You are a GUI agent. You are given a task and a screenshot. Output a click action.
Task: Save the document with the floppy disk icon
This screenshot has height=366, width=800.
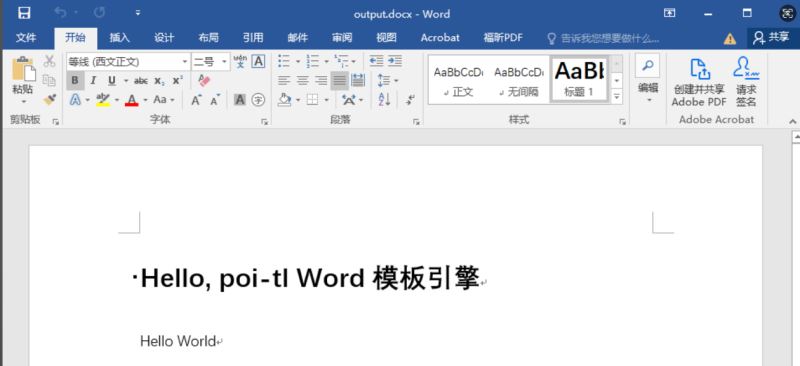tap(23, 13)
